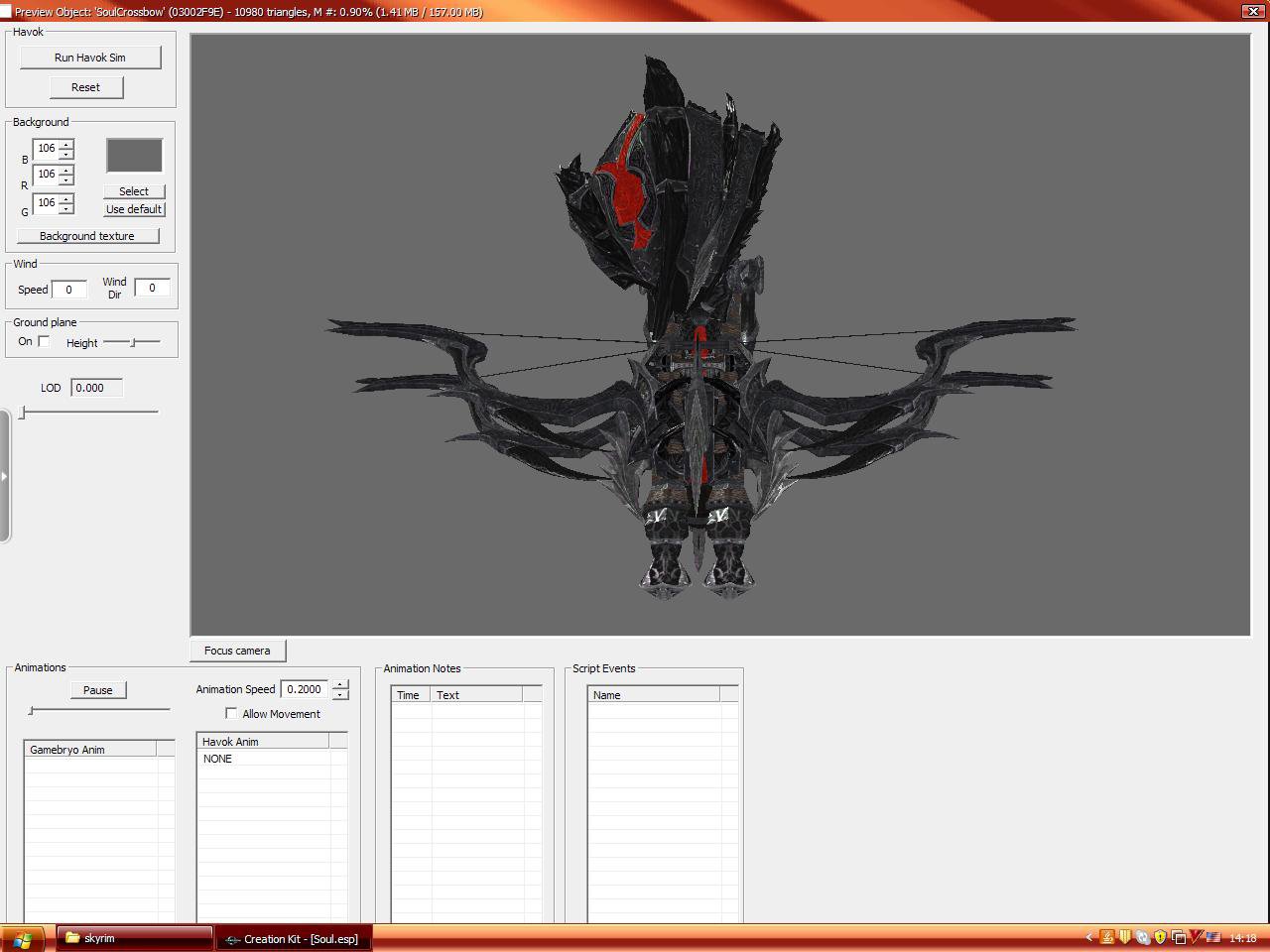Image resolution: width=1270 pixels, height=952 pixels.
Task: Click the round blue sync tray icon
Action: click(1142, 937)
